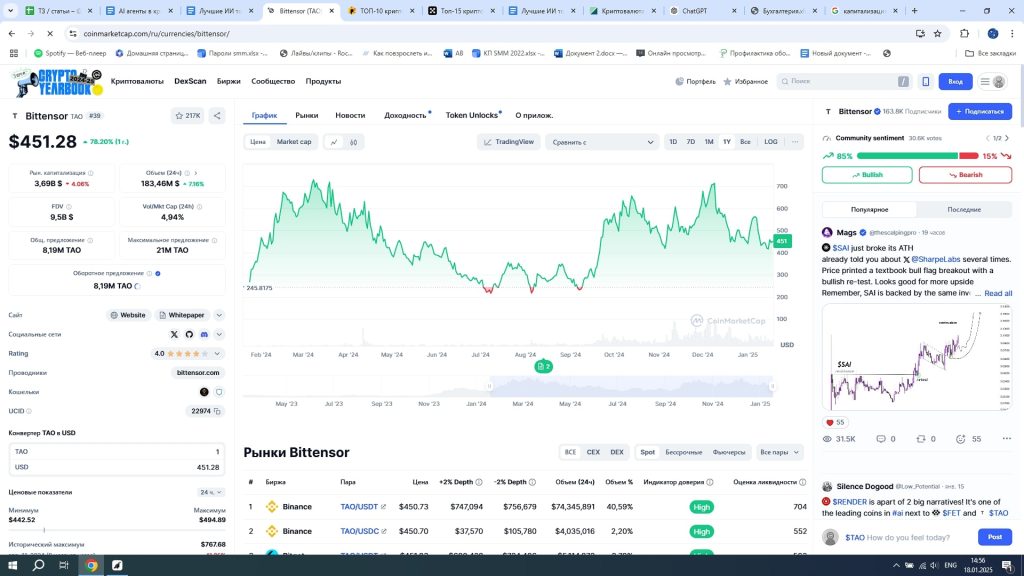This screenshot has height=576, width=1024.
Task: Open browser tab search dropdown arrow
Action: tap(10, 11)
